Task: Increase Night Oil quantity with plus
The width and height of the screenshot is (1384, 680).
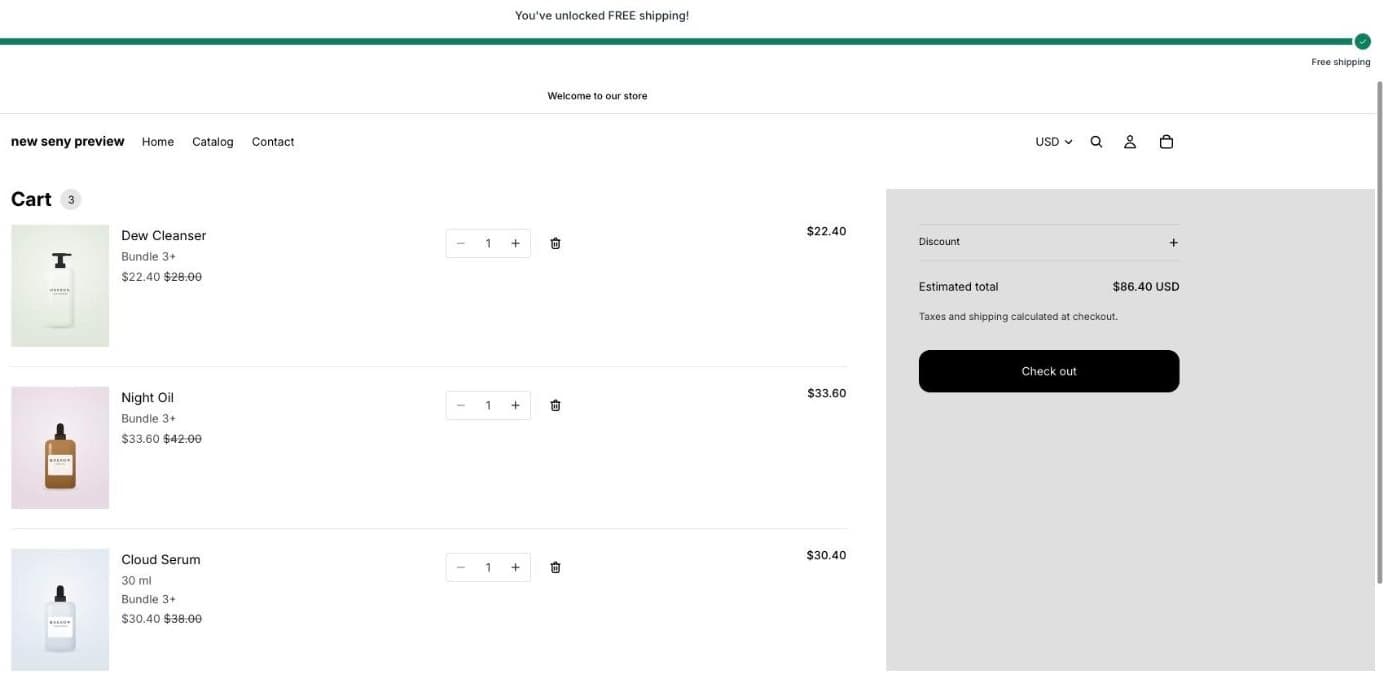Action: click(x=515, y=405)
